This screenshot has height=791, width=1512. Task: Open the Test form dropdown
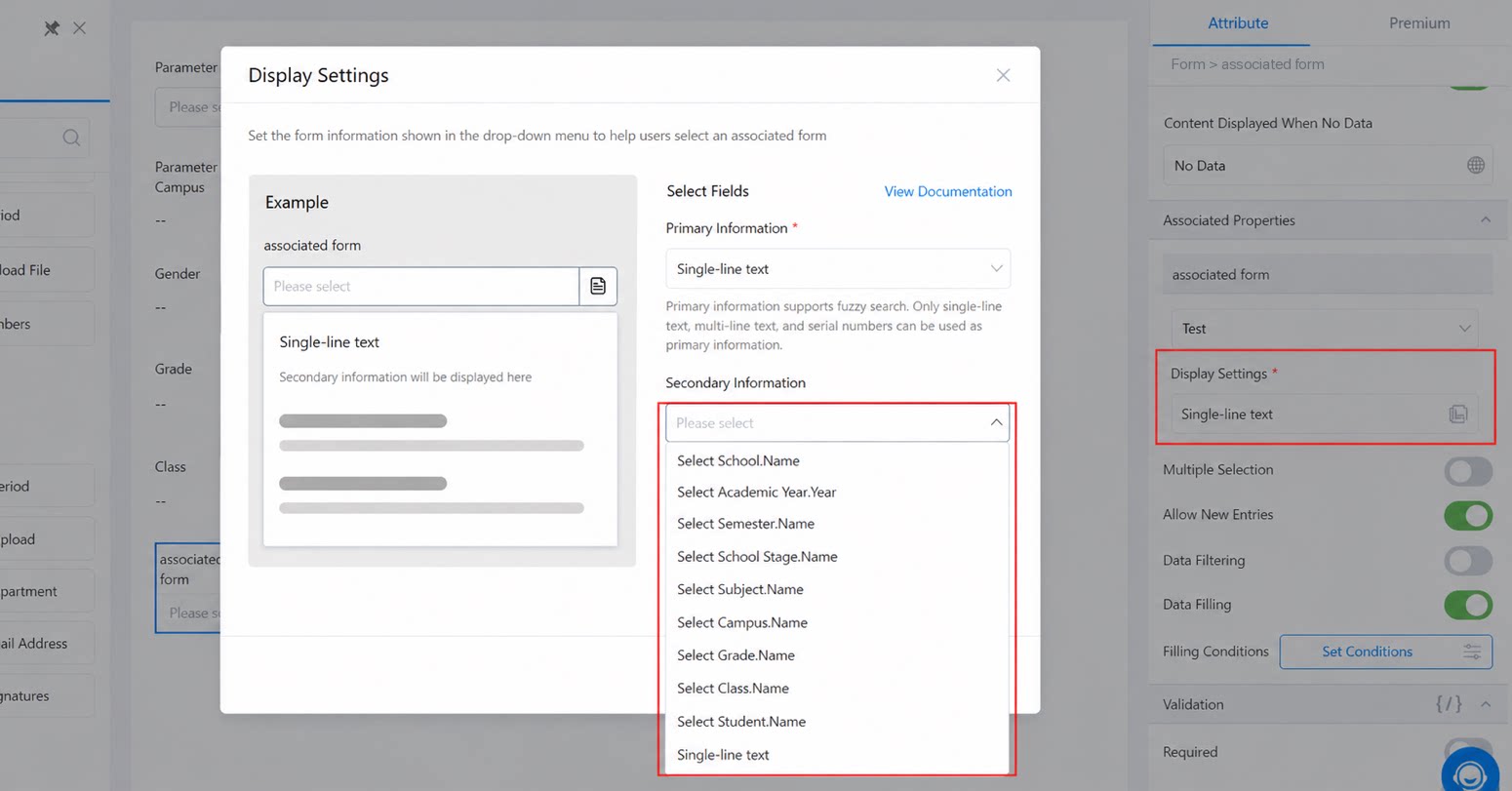pos(1325,329)
